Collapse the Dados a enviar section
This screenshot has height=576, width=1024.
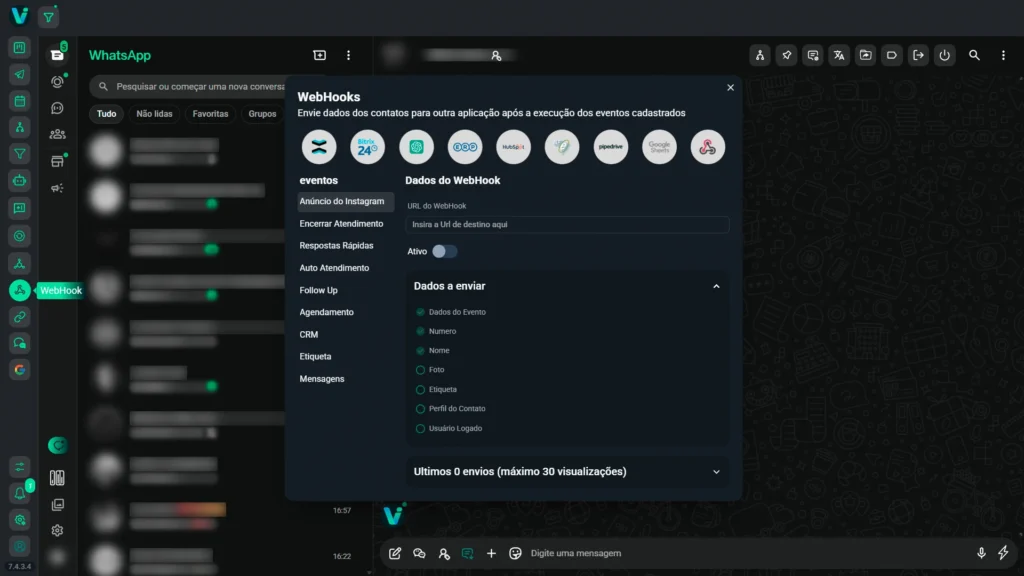716,286
